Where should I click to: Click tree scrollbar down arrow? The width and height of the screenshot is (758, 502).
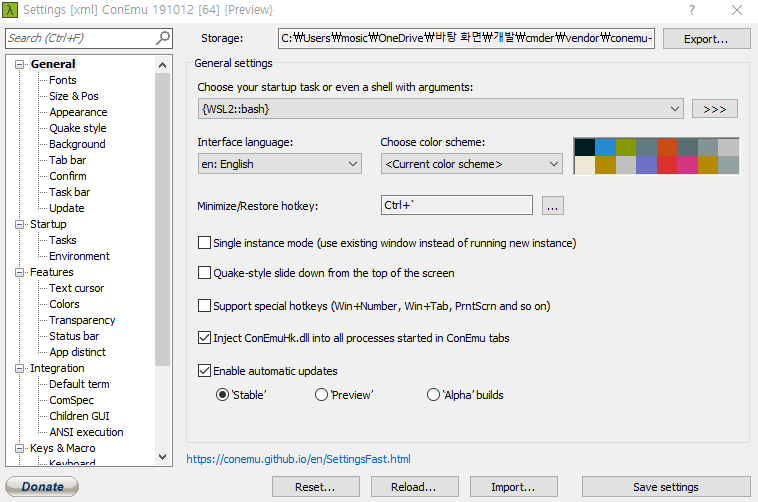(x=162, y=457)
